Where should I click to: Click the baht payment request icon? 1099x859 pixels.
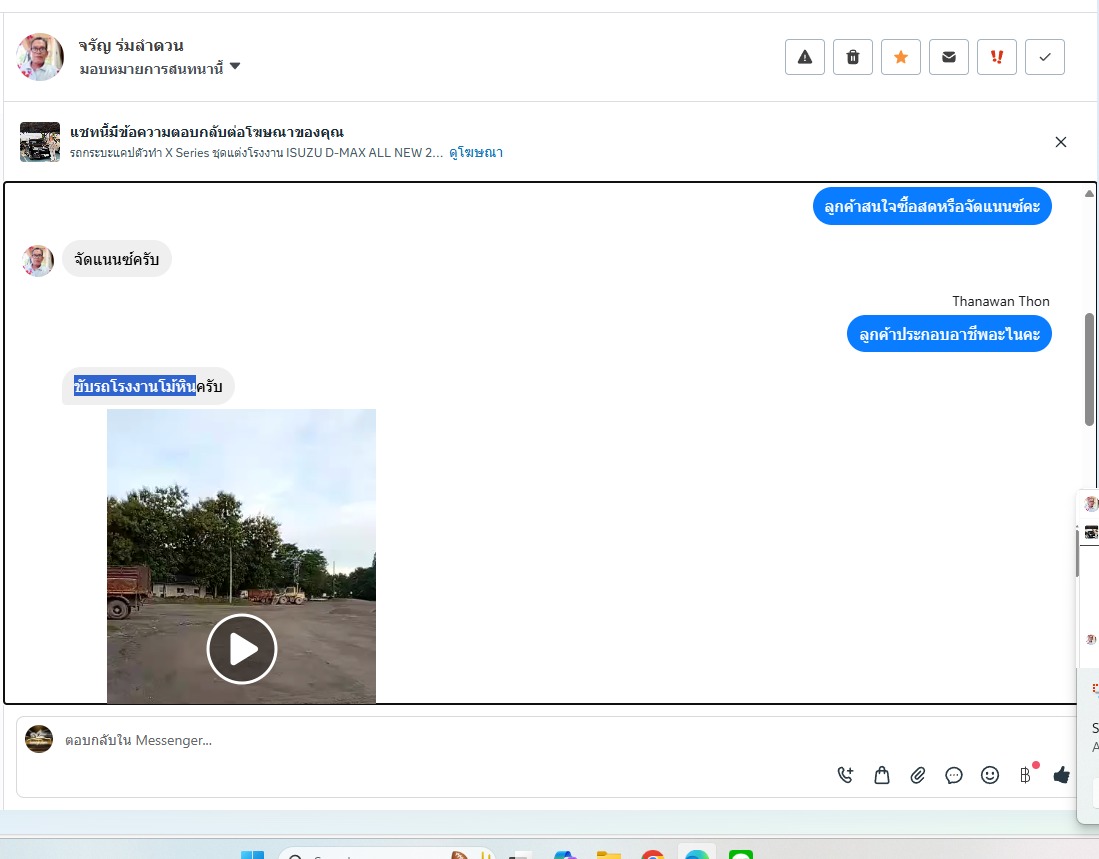tap(1025, 775)
